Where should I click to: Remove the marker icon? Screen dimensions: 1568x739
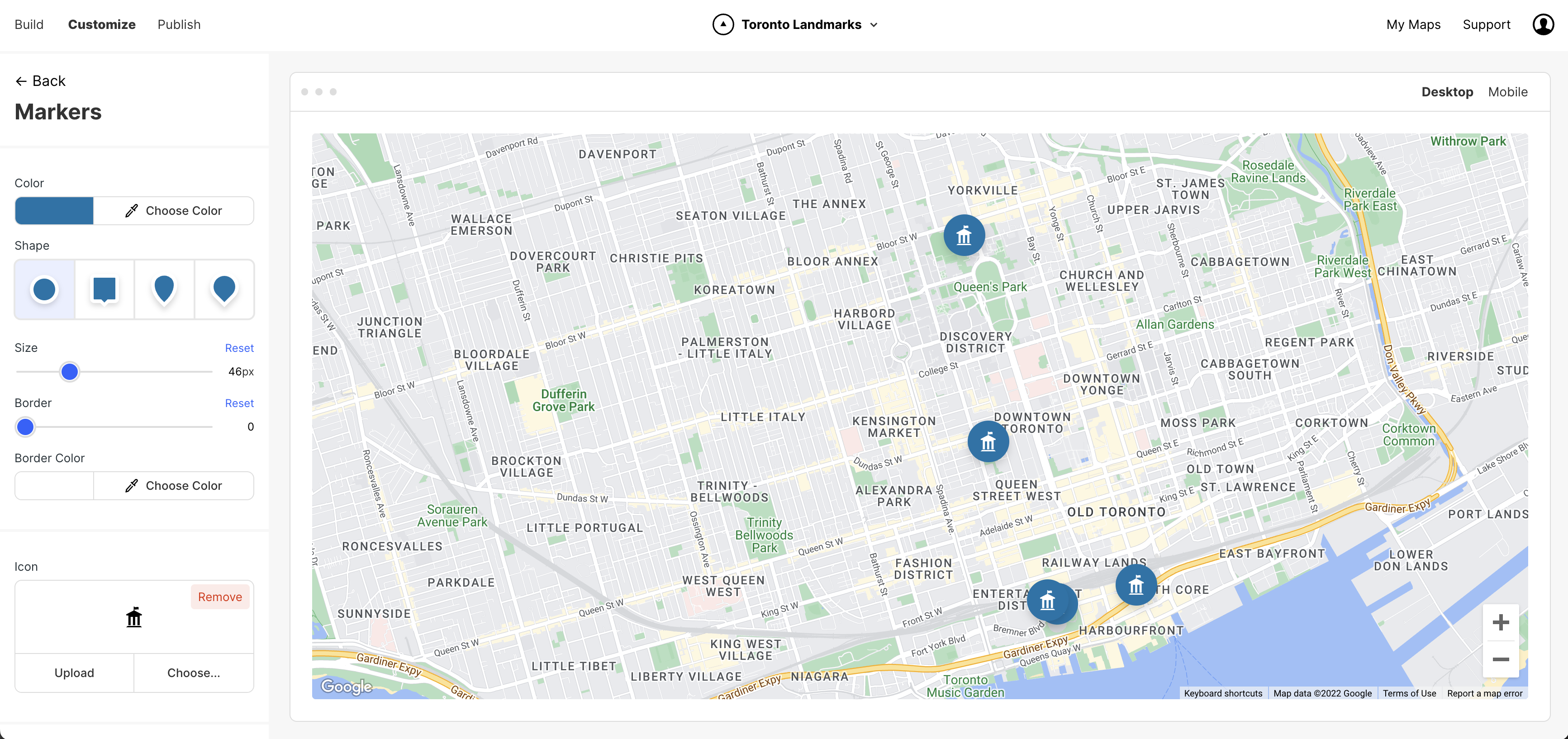[x=220, y=597]
